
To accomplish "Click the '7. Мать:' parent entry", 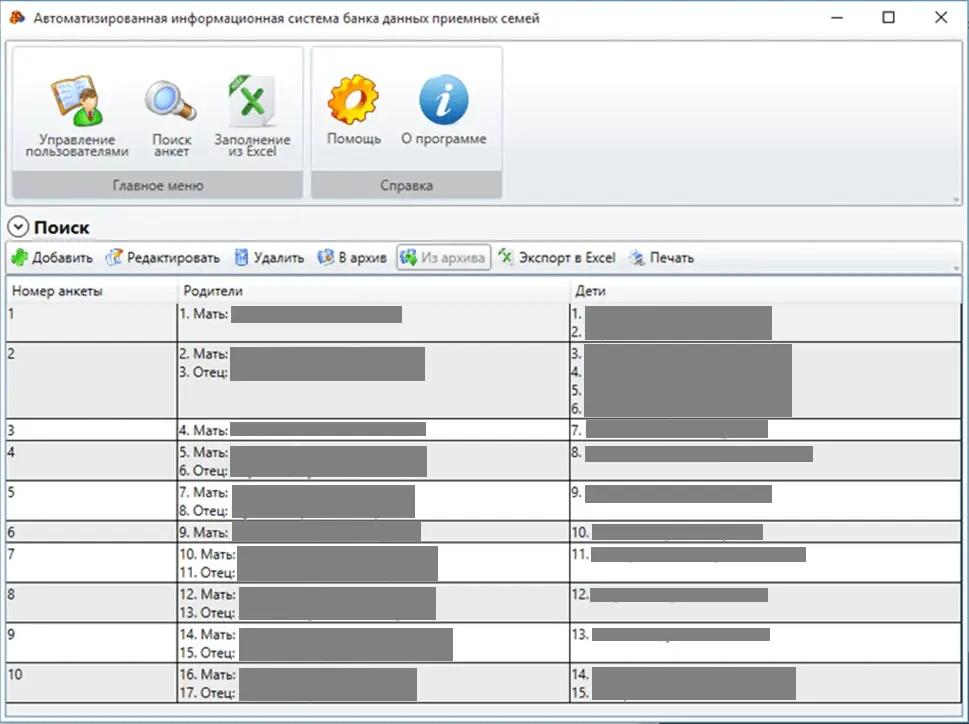I will (x=204, y=492).
